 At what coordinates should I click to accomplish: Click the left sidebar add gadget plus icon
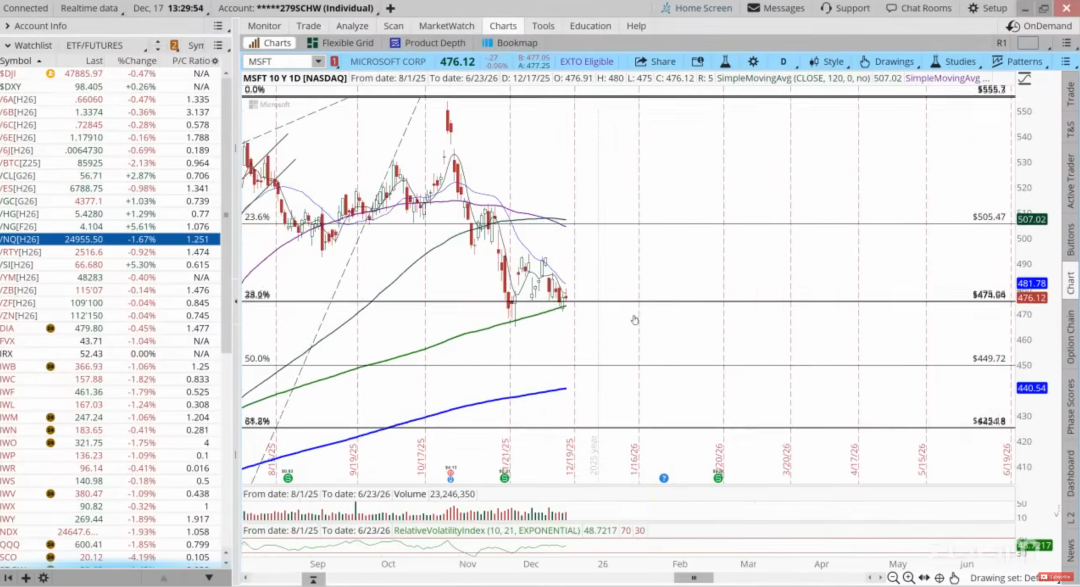pos(25,578)
